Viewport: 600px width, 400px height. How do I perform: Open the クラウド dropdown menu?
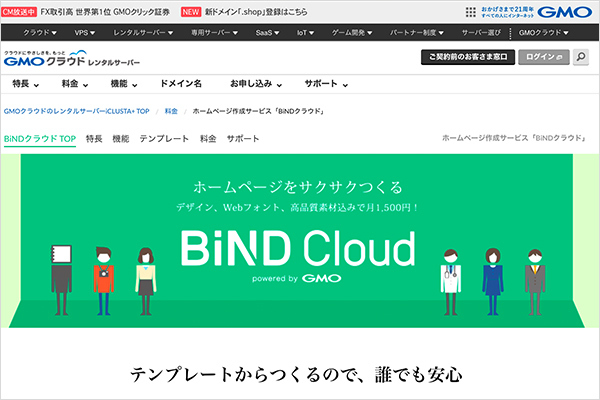tap(40, 33)
